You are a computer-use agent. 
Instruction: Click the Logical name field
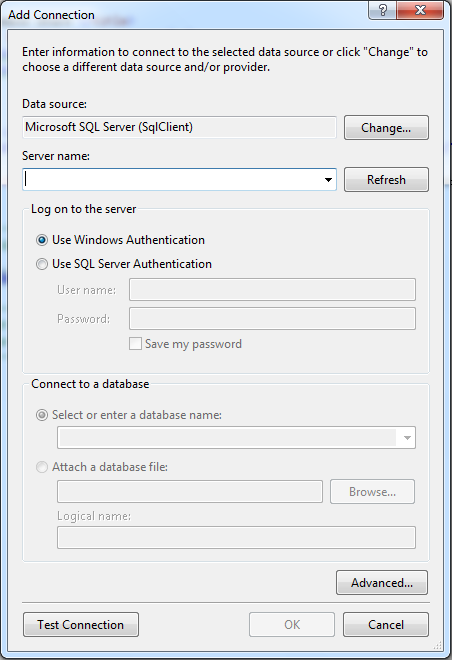(x=236, y=538)
